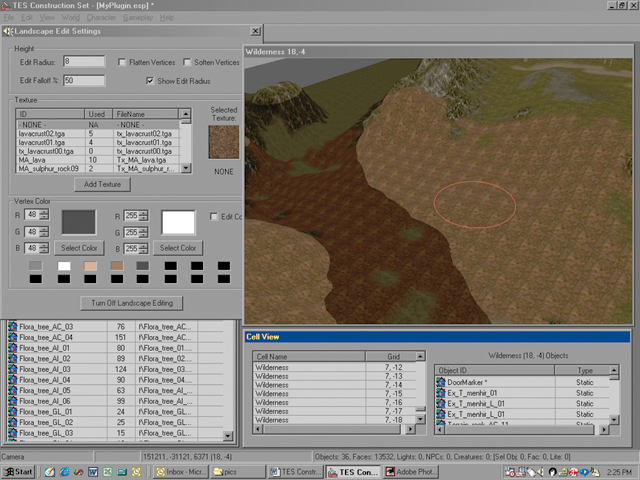Click the Landscape Edit Settings speaker icon
Viewport: 640px width, 480px height.
(7, 31)
